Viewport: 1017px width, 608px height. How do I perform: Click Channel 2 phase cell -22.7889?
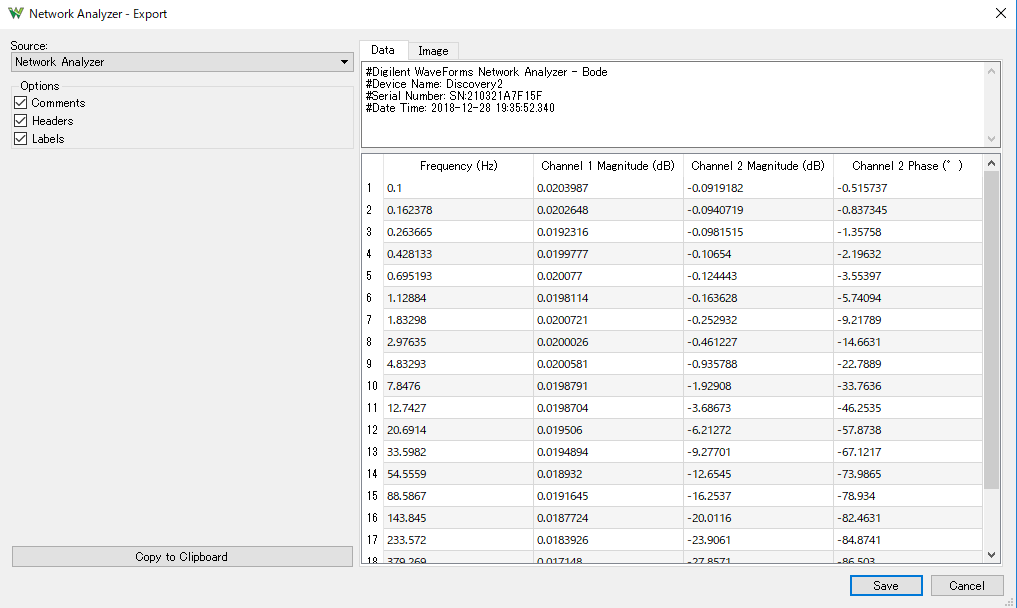pyautogui.click(x=908, y=364)
